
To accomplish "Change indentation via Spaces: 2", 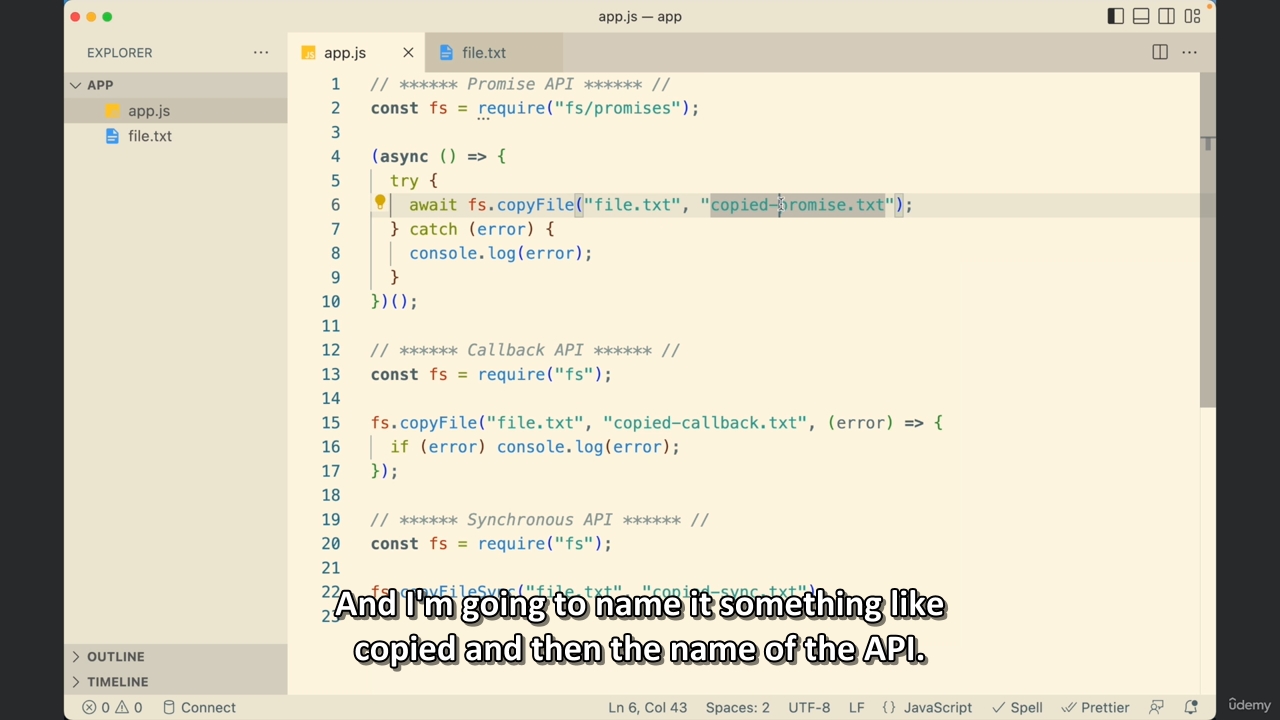I will tap(738, 707).
